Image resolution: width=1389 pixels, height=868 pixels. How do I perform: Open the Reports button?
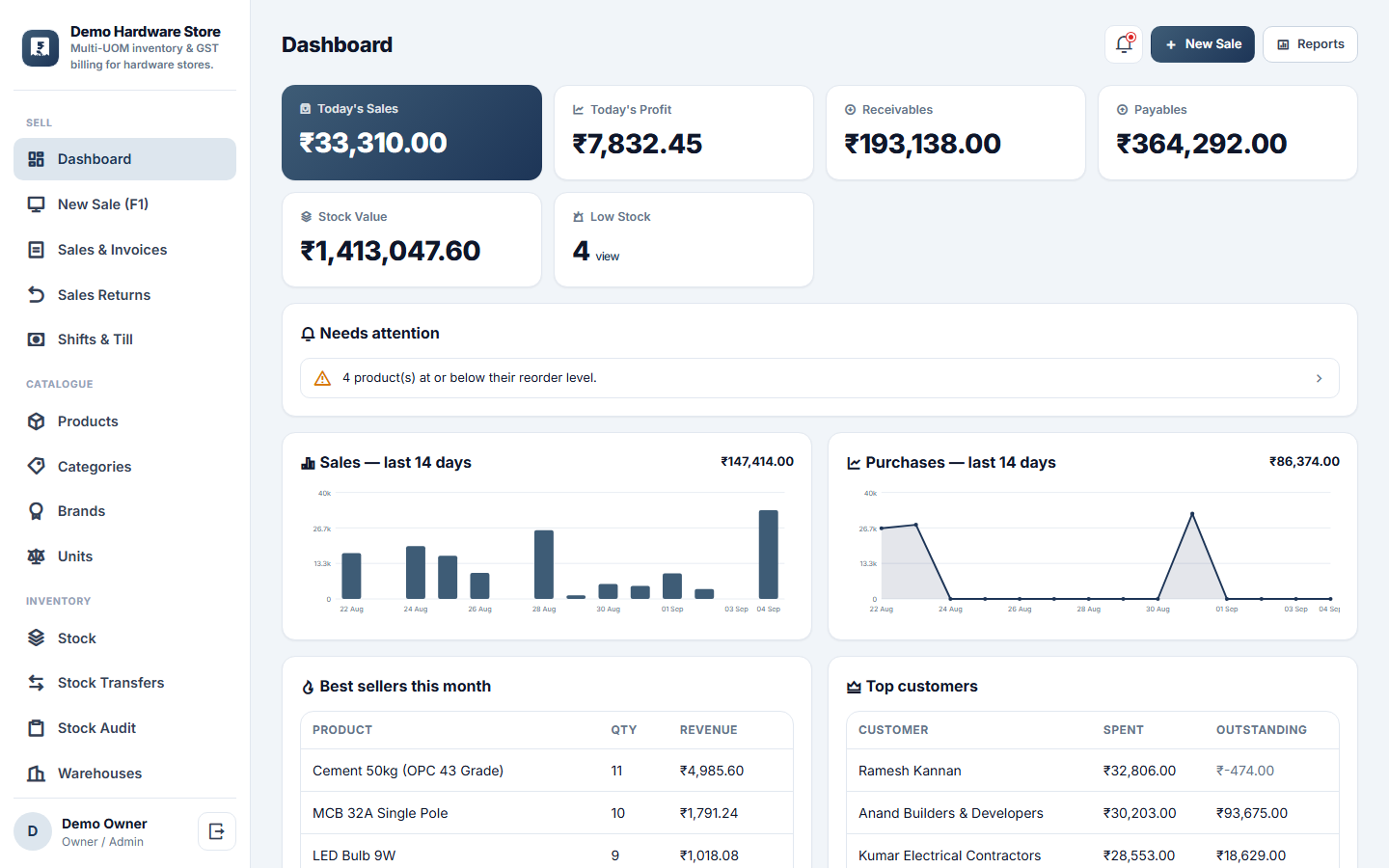pos(1310,44)
